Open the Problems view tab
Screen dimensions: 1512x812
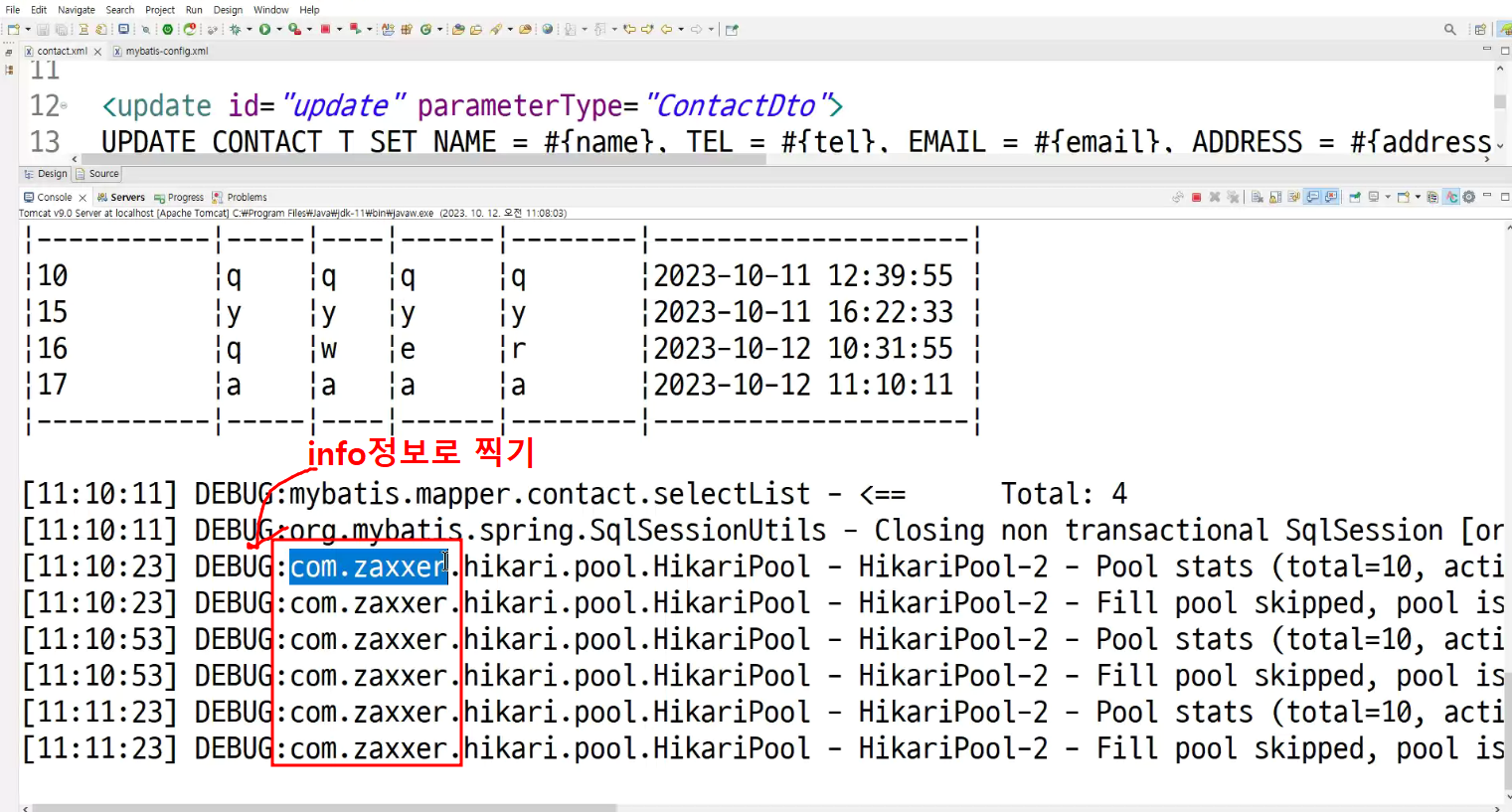click(x=240, y=197)
